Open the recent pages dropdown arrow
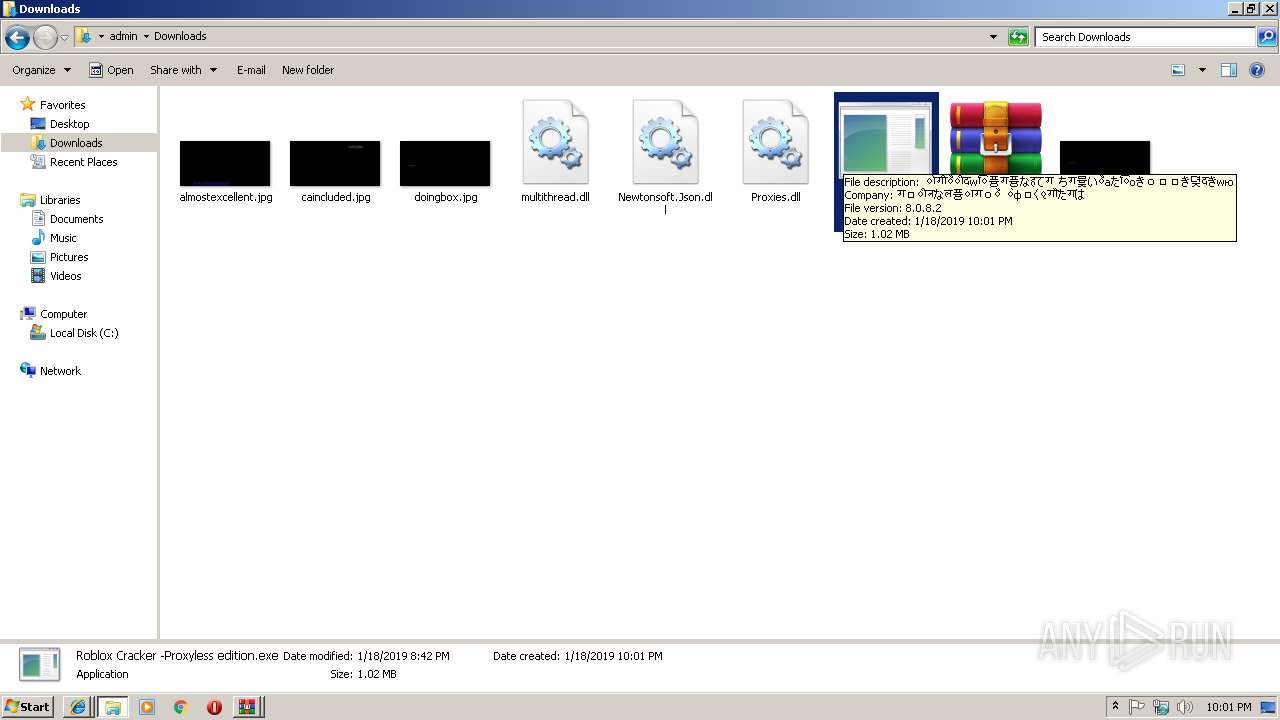The width and height of the screenshot is (1280, 720). 65,37
